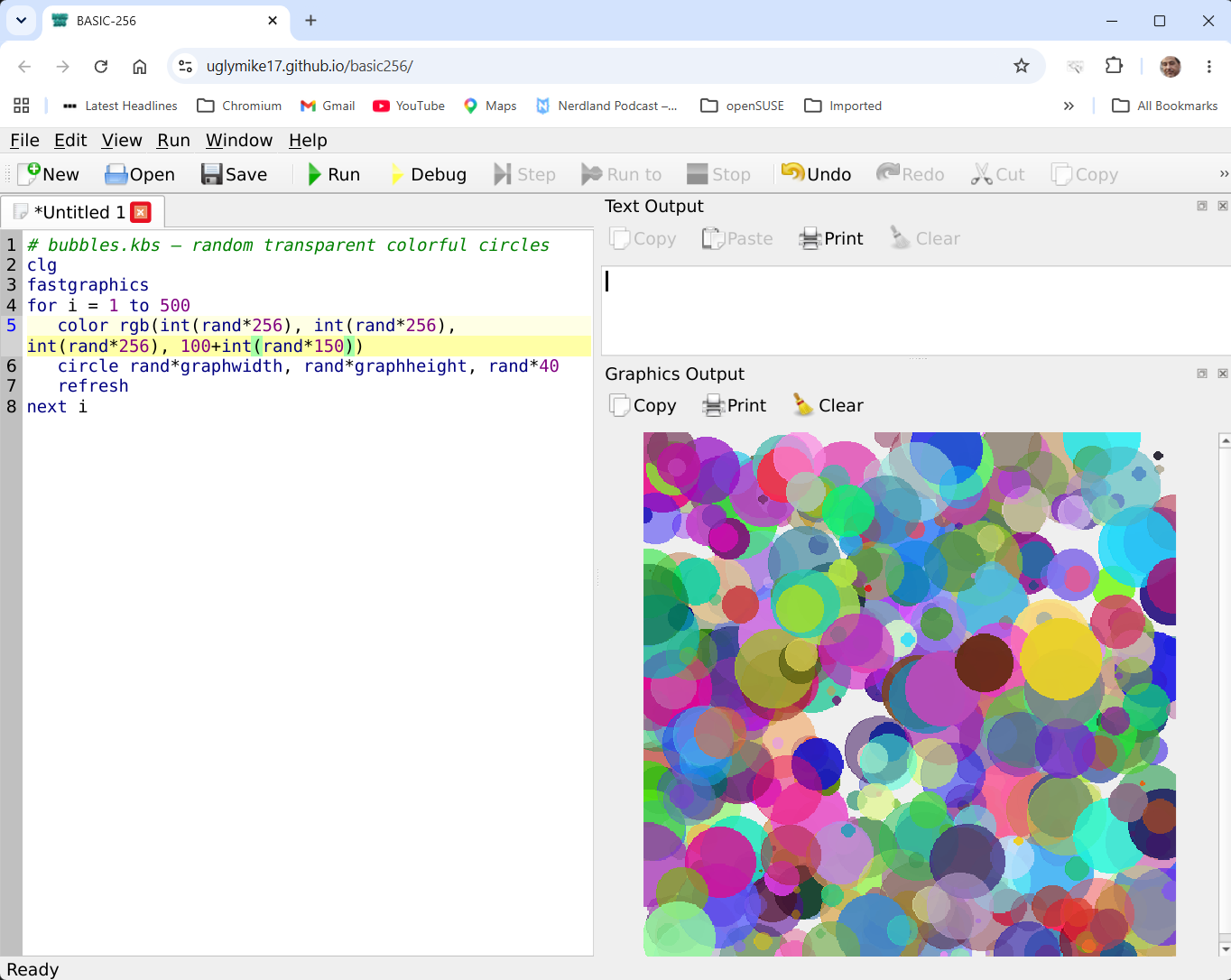Create a new program with New

click(x=49, y=174)
